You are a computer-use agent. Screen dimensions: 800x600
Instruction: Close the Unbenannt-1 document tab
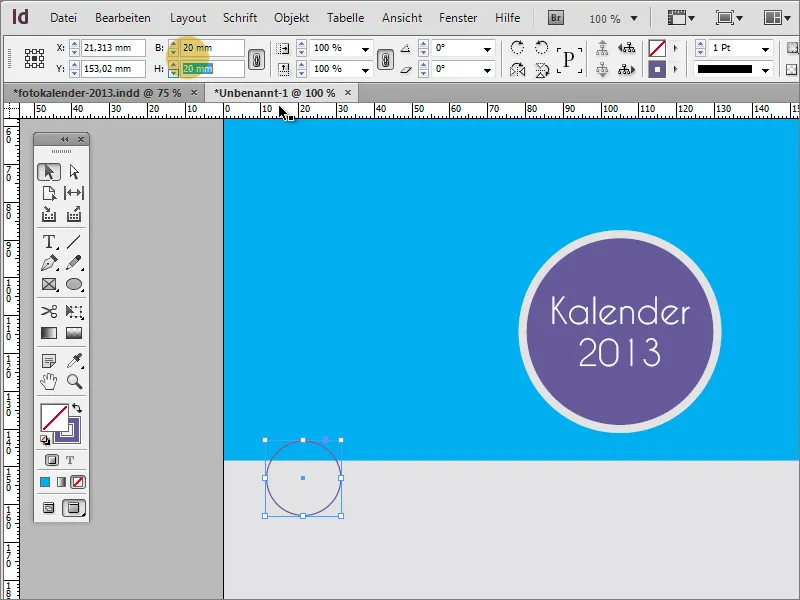[x=348, y=93]
